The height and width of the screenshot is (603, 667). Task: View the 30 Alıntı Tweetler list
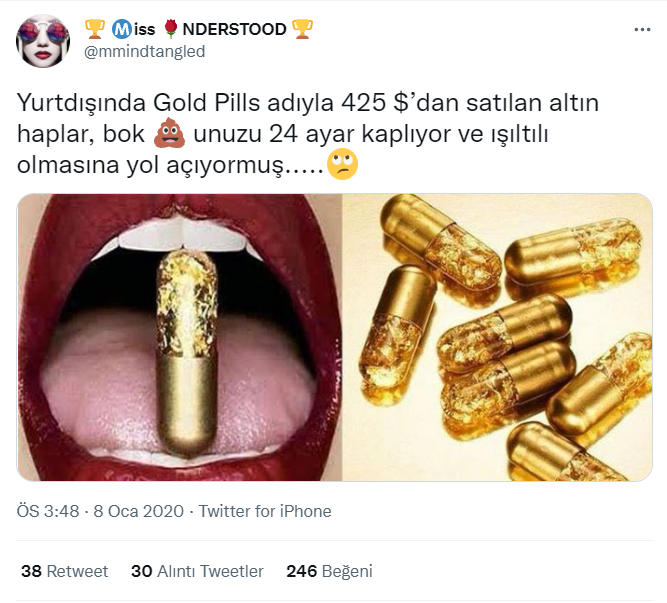197,571
